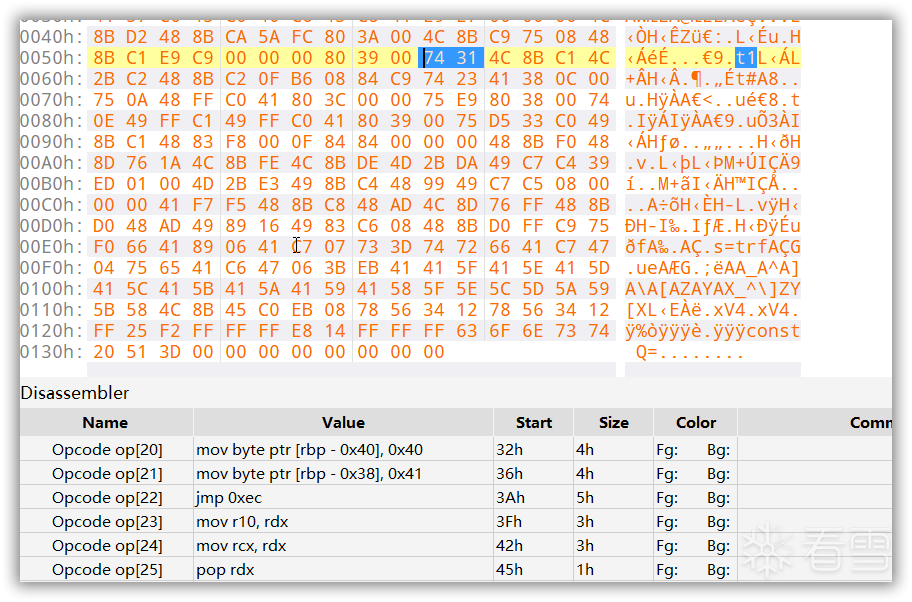Image resolution: width=912 pixels, height=602 pixels.
Task: Click the Start column header
Action: [534, 422]
